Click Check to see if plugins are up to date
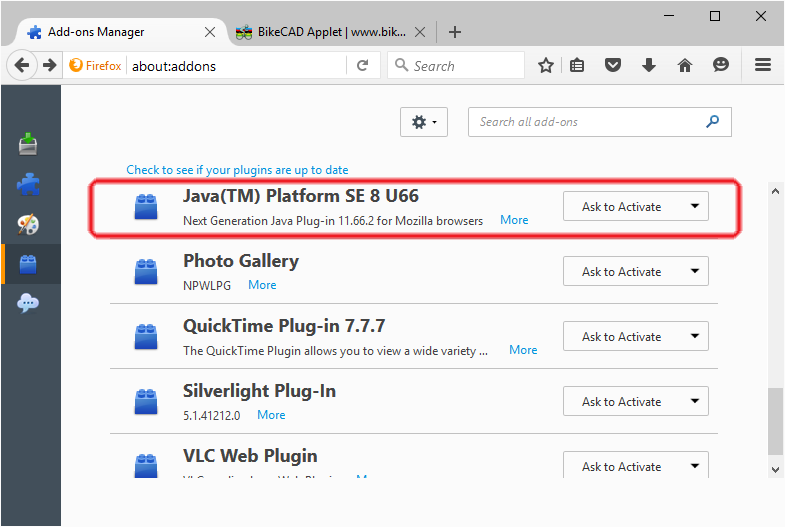 (x=237, y=170)
